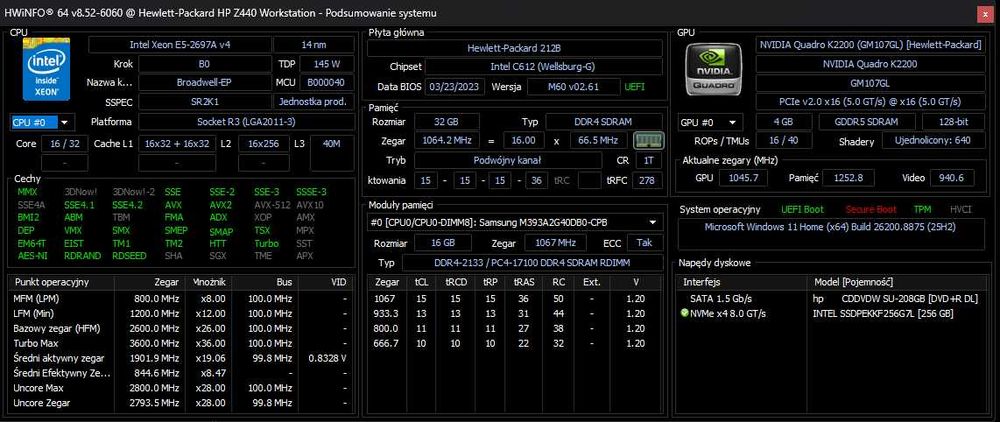Click the gray HVCI indicator

tap(960, 209)
